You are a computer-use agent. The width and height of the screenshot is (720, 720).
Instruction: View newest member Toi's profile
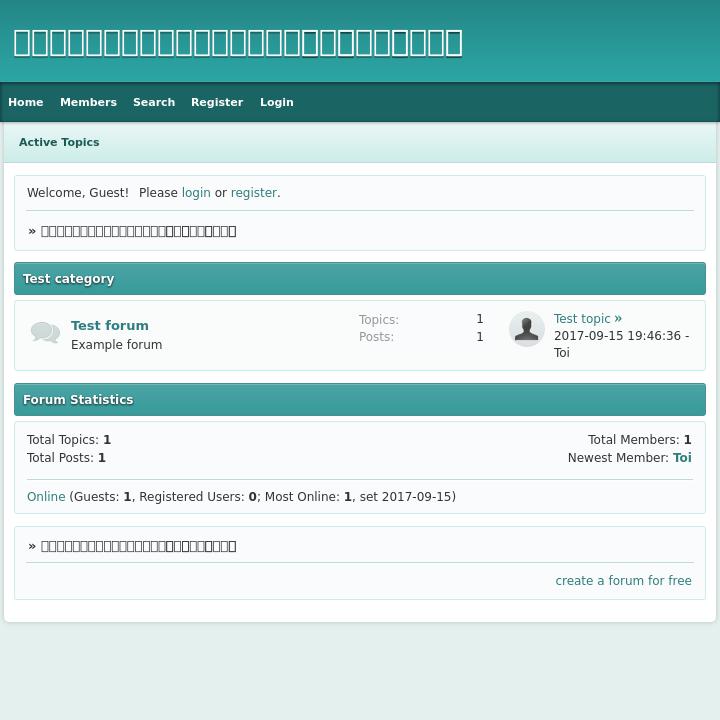[682, 458]
